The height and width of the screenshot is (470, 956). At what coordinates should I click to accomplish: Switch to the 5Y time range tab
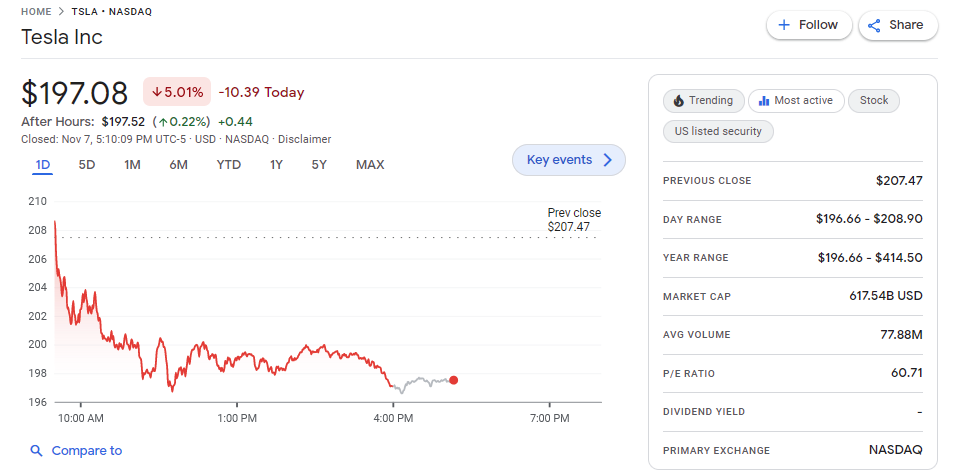coord(319,165)
